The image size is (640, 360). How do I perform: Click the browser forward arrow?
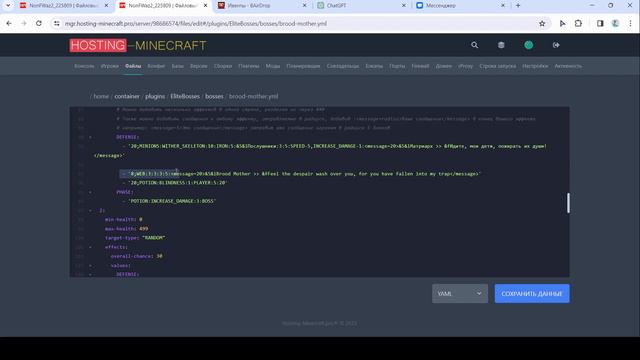click(24, 24)
